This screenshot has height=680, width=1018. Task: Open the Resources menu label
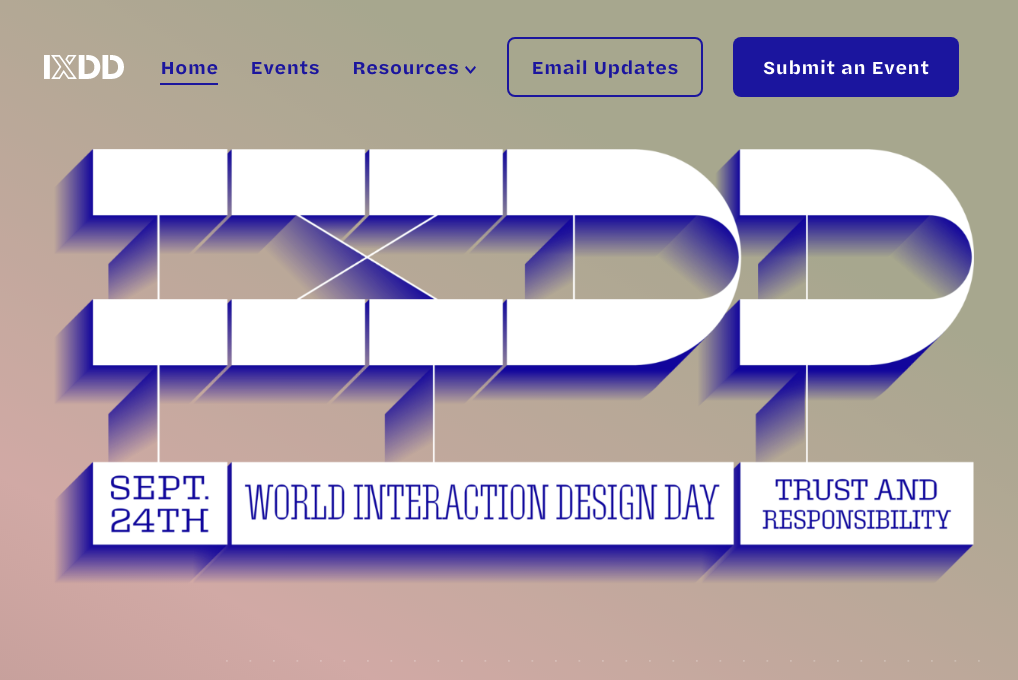(x=405, y=68)
